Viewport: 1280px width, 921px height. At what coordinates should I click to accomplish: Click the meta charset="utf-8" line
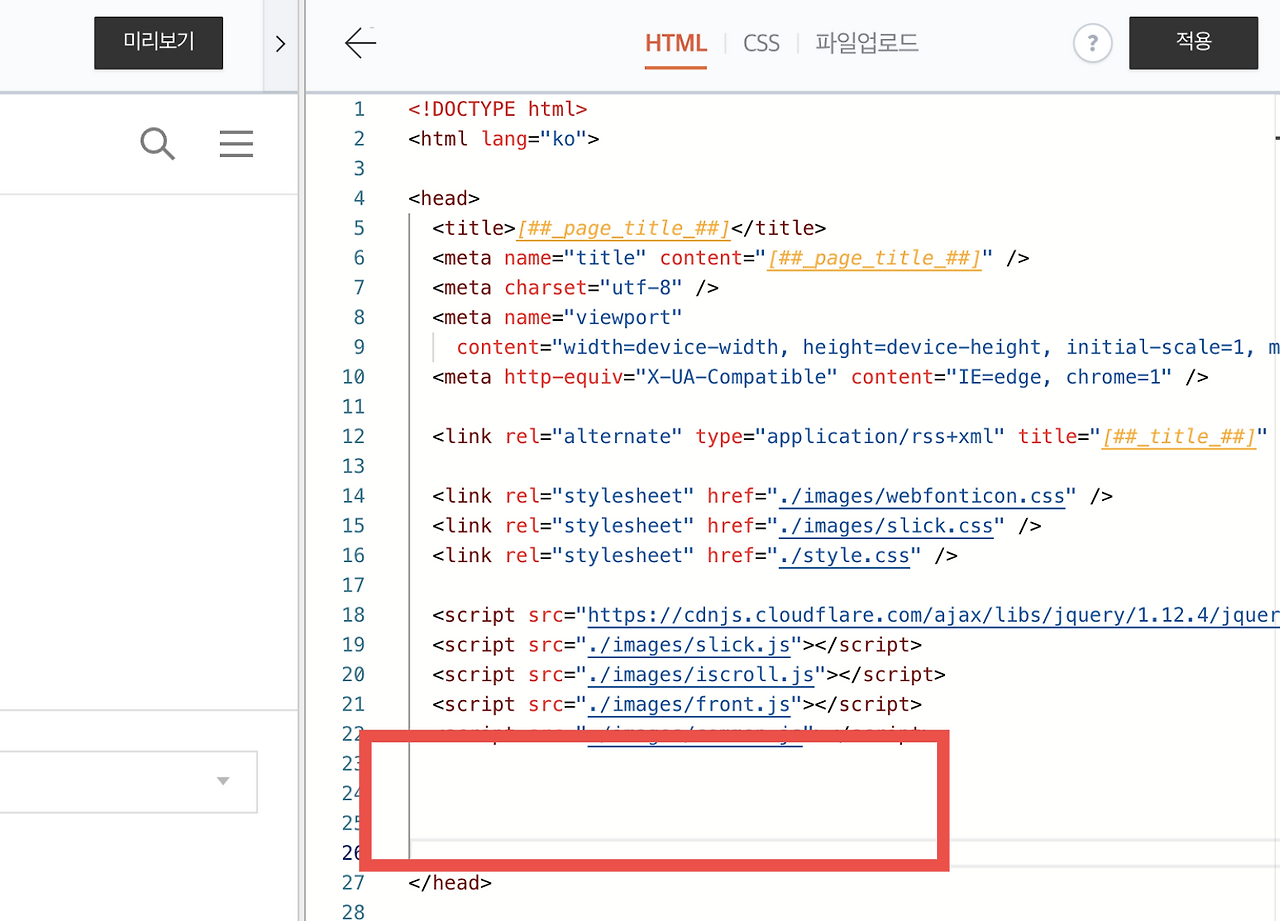click(x=576, y=288)
